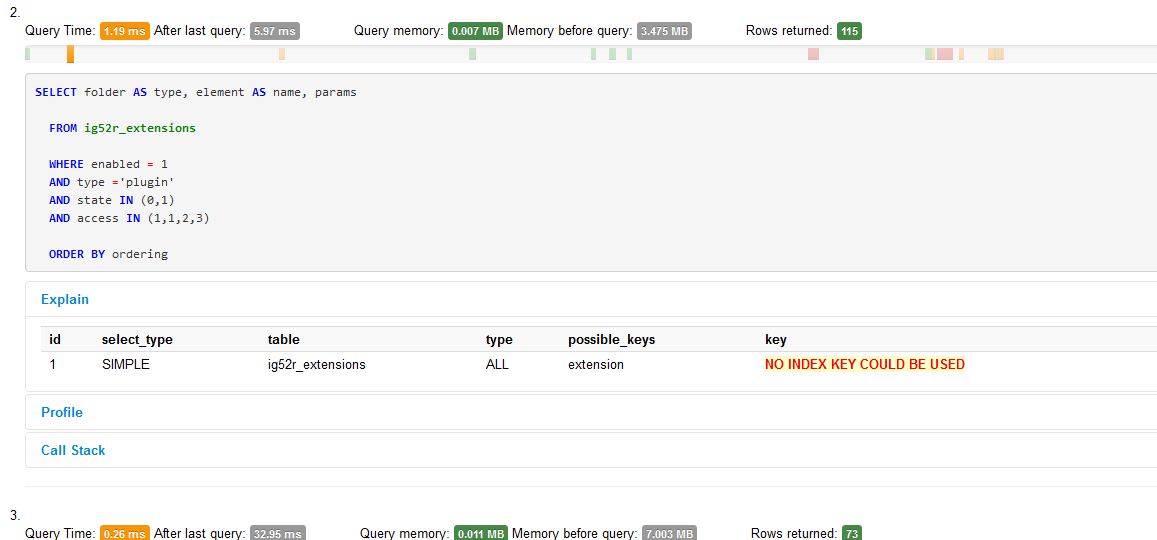Image resolution: width=1157 pixels, height=540 pixels.
Task: Click the 'AND access IN (1,1,2,3)' line
Action: 129,218
